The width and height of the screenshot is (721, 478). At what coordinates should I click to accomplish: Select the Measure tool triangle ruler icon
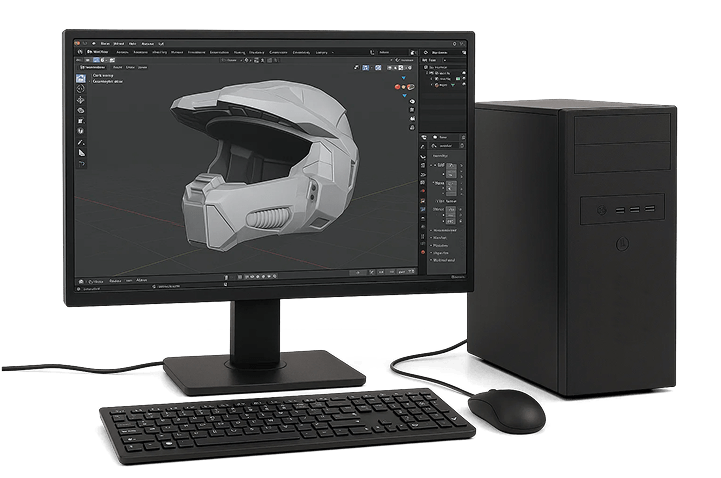[x=81, y=153]
